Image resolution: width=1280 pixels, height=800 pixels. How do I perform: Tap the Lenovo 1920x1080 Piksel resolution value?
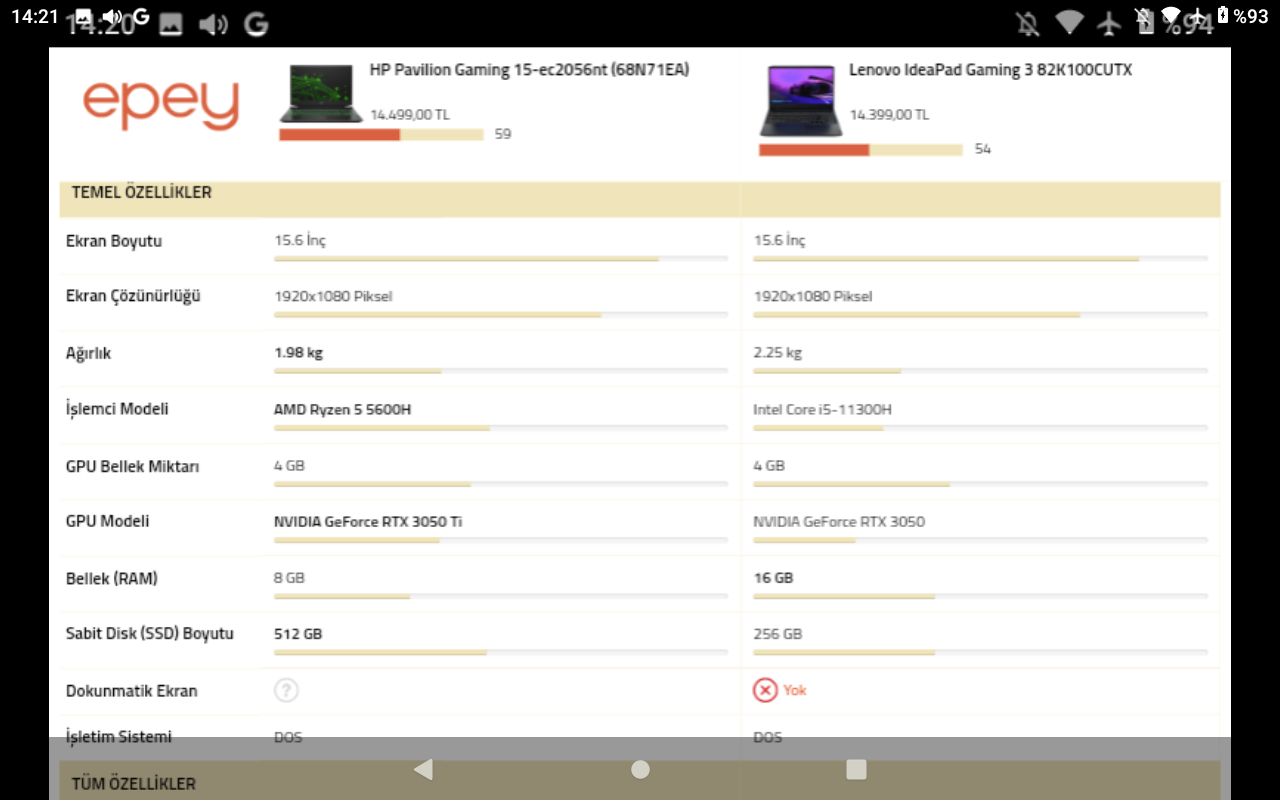813,297
